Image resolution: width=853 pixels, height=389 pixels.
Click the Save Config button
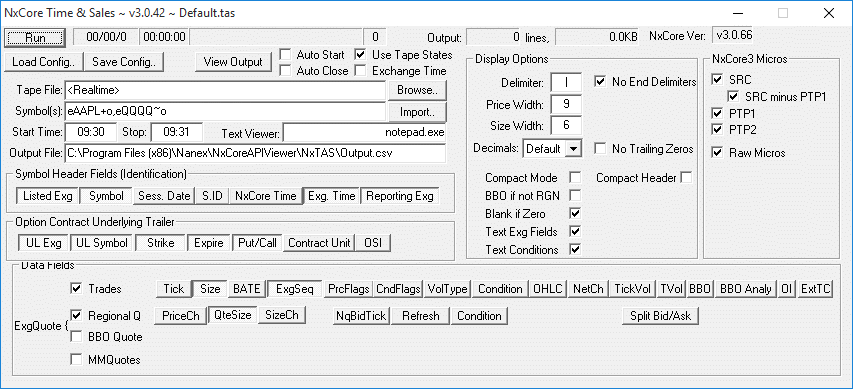tap(124, 62)
